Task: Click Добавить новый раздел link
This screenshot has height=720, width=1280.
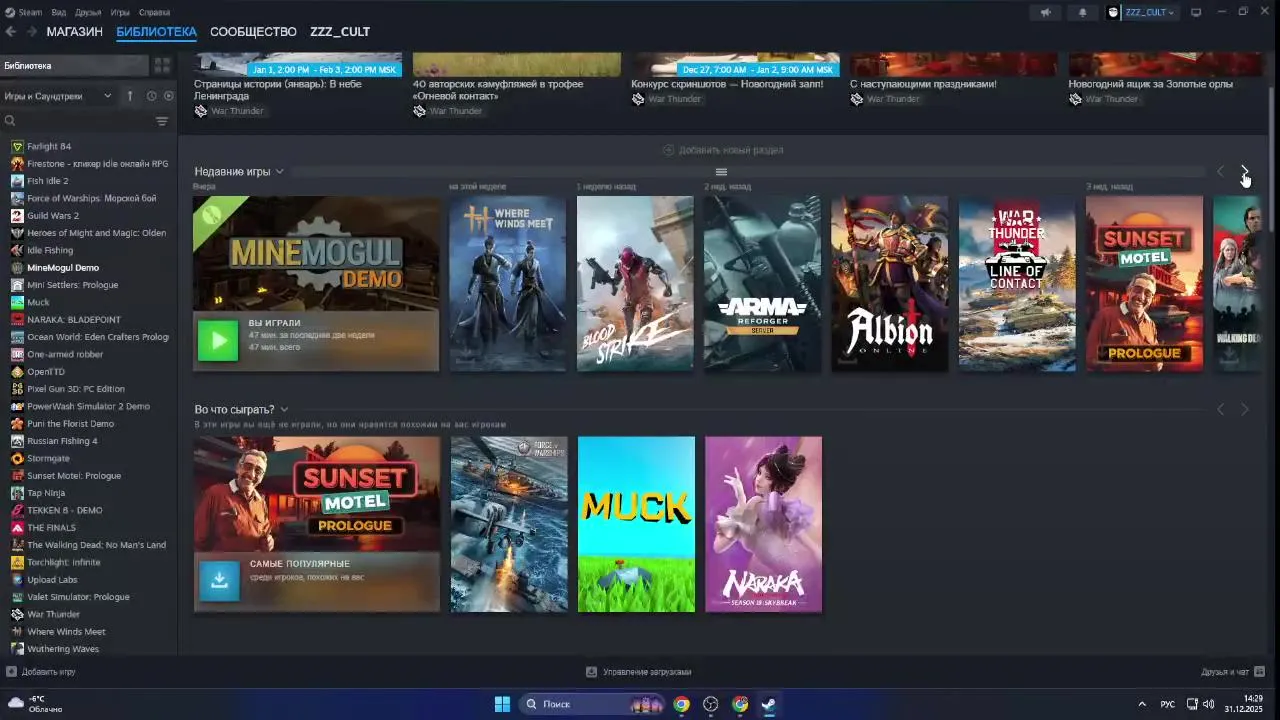Action: [723, 150]
